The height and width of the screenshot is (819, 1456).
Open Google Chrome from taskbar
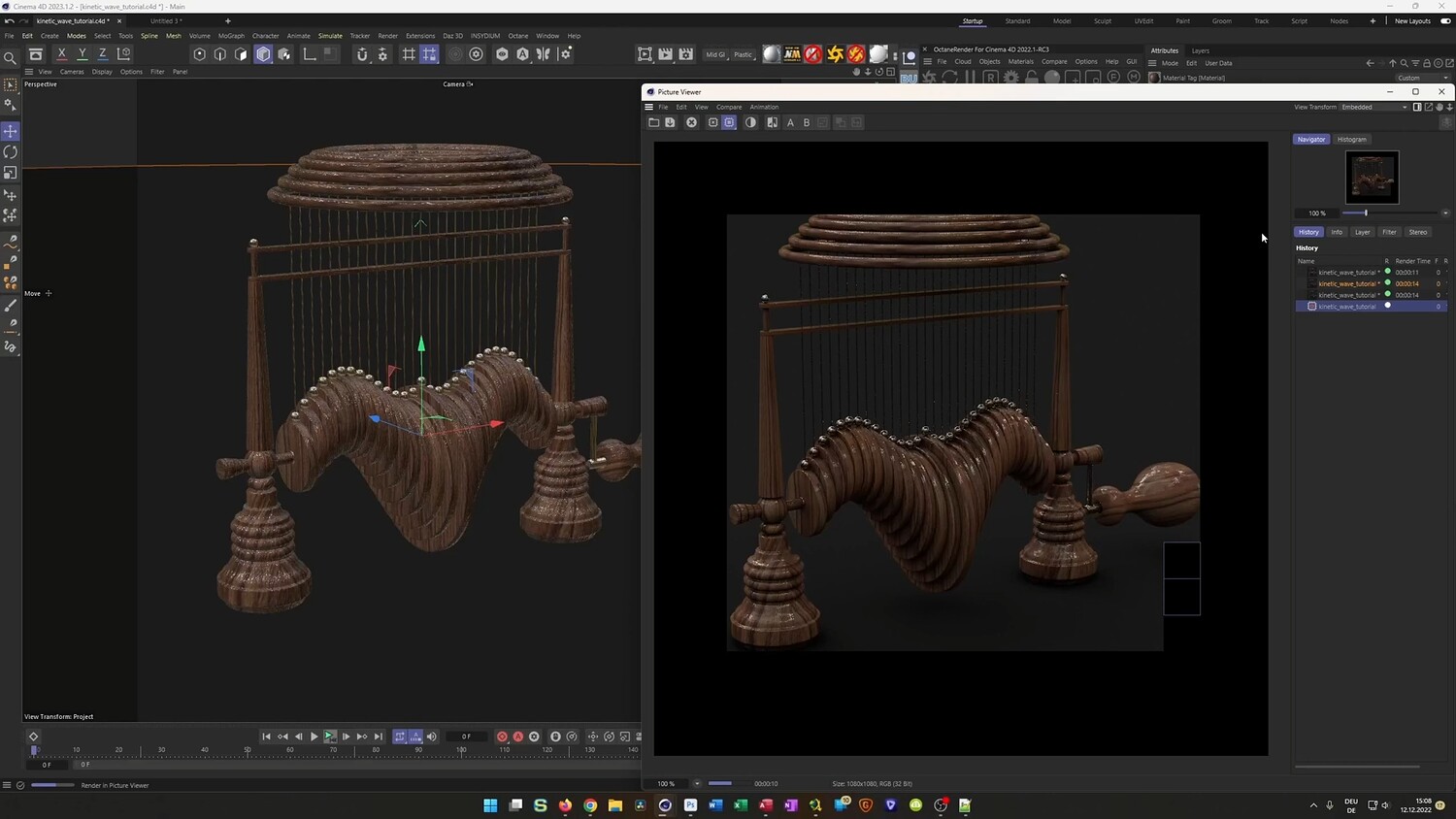coord(590,805)
